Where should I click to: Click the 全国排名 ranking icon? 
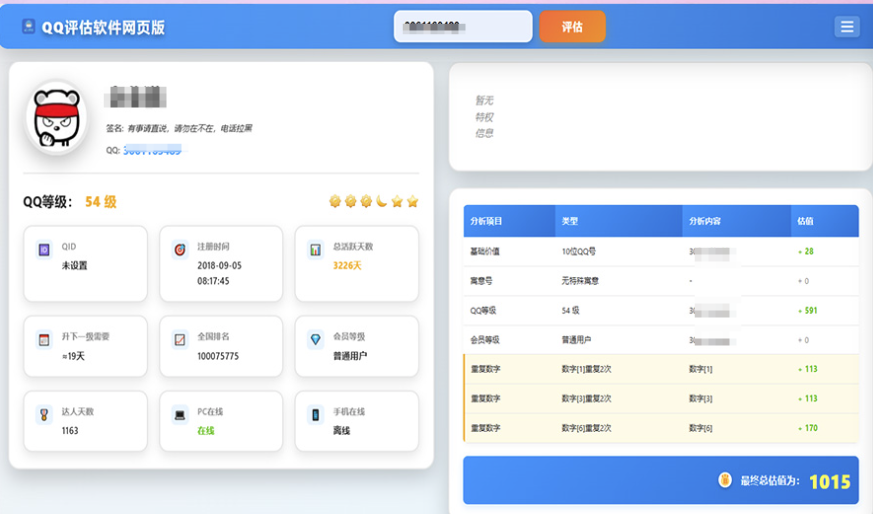(180, 339)
